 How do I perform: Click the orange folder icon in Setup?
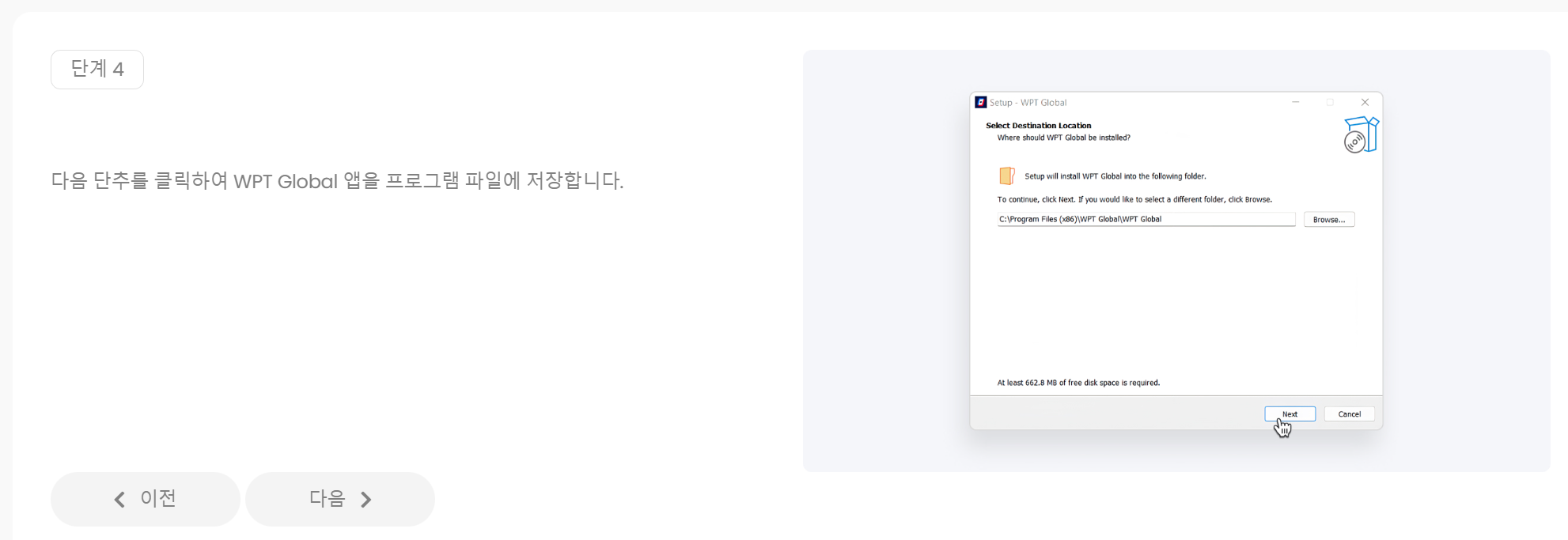pos(1006,176)
